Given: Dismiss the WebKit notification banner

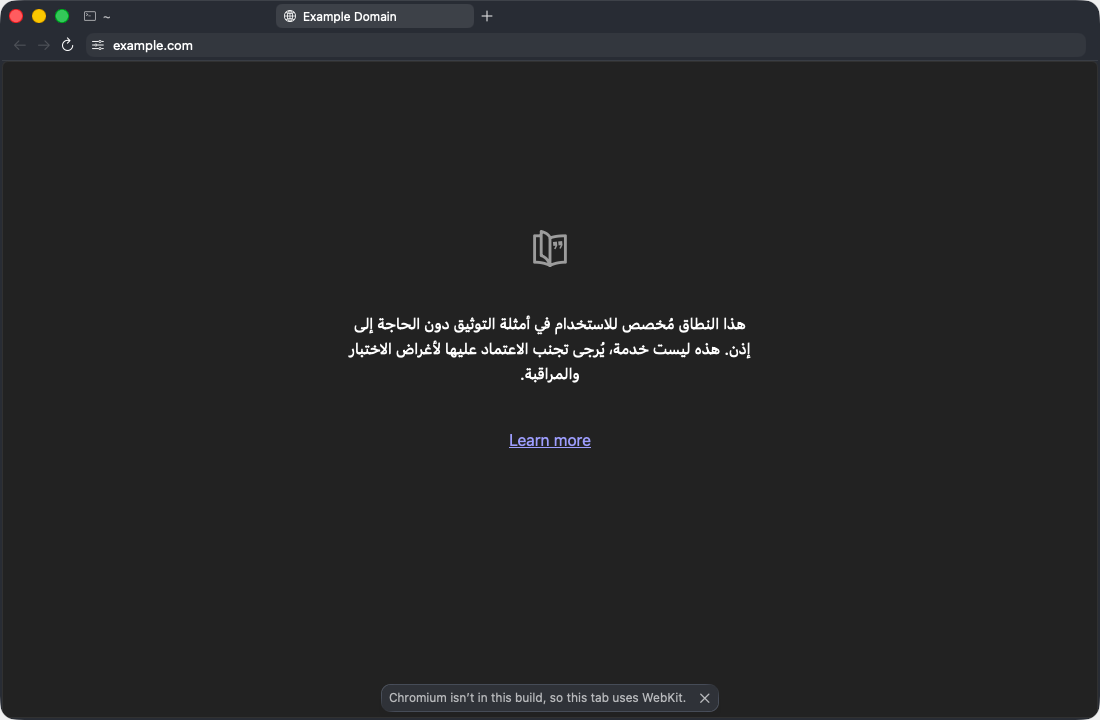Looking at the screenshot, I should tap(705, 698).
